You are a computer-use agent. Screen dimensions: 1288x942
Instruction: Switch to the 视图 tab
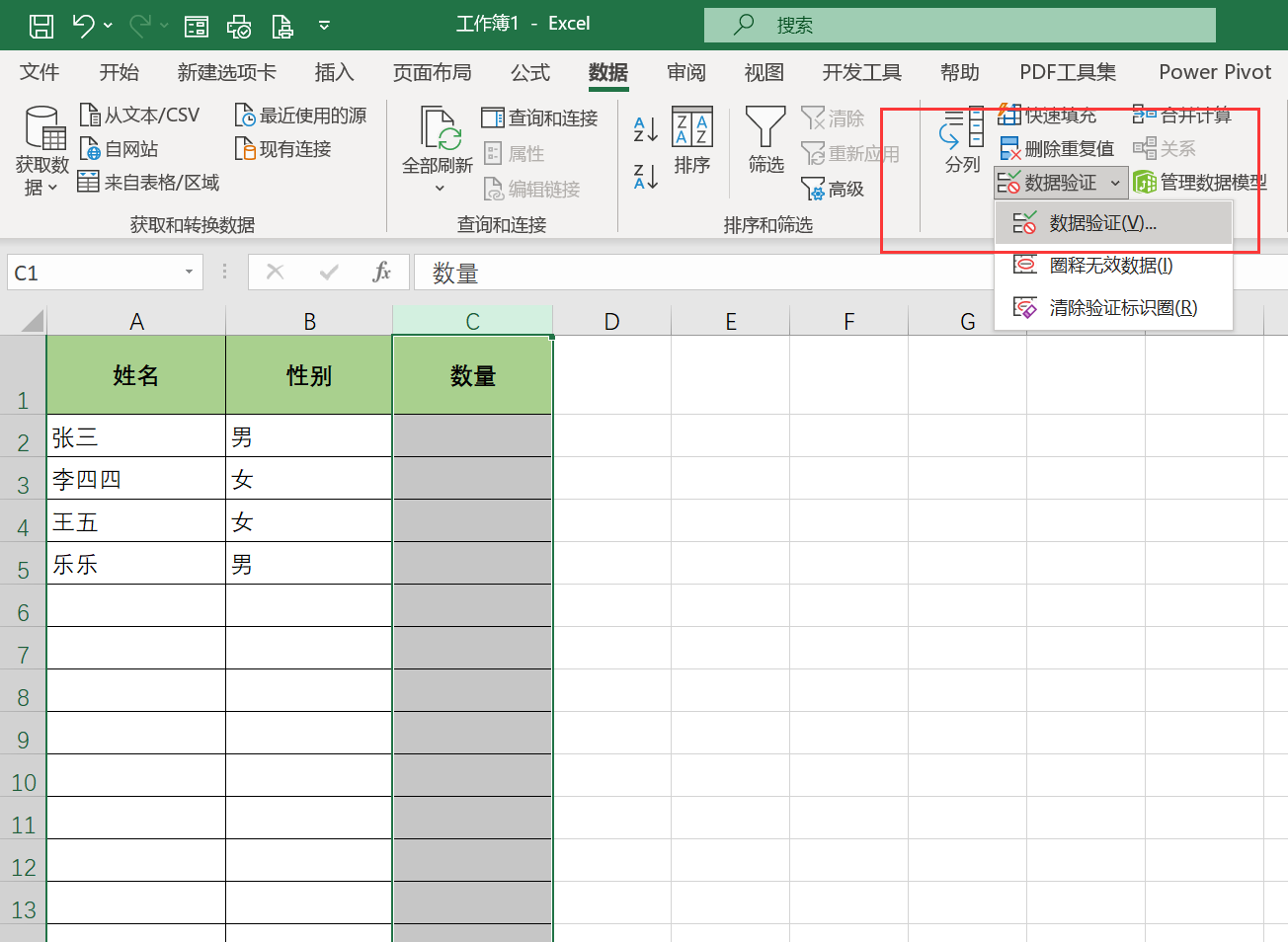coord(765,72)
